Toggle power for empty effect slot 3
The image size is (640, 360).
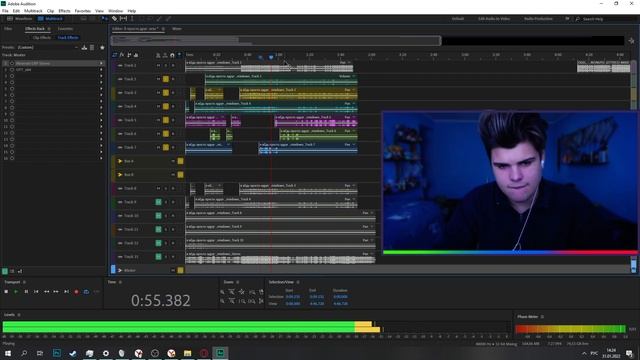pos(12,76)
